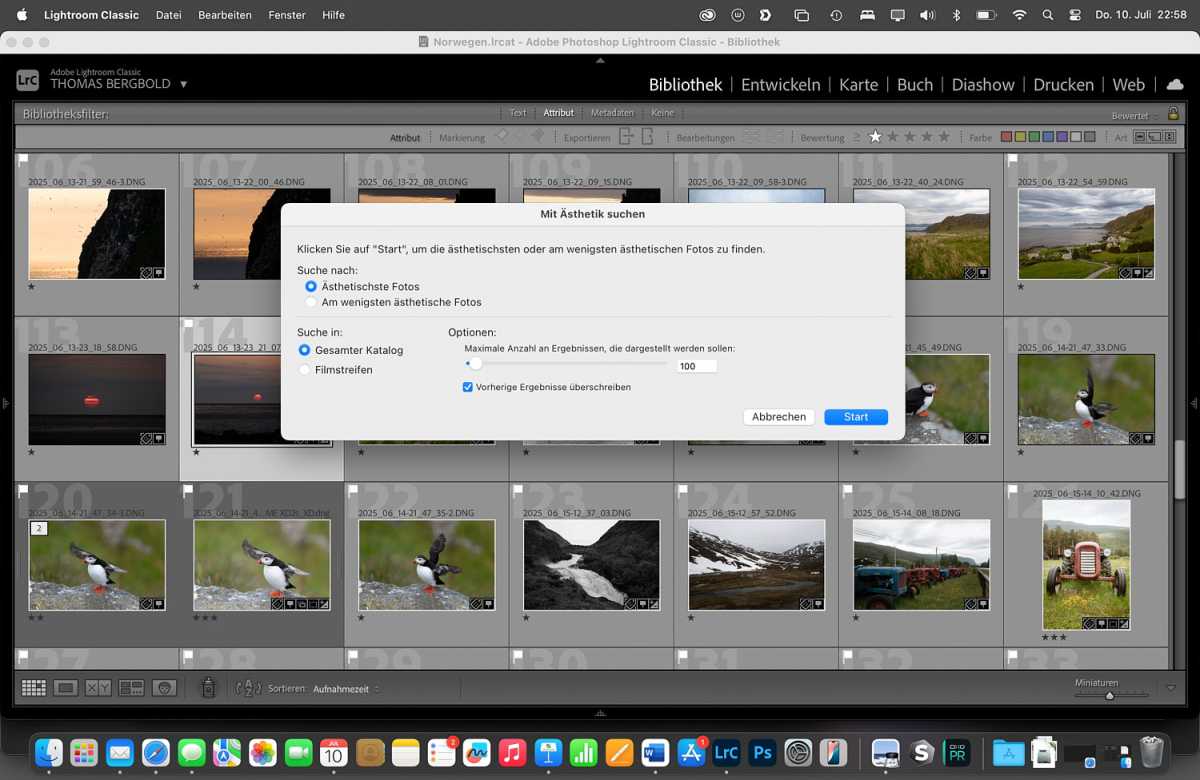Select the Text filter tab

tap(518, 113)
